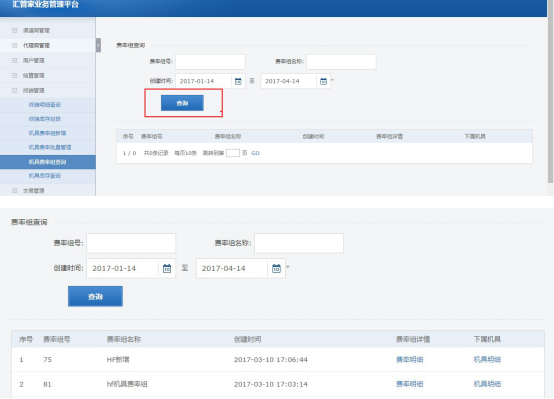554x399 pixels.
Task: Focus 费率组名称 input in the lower form
Action: 299,243
